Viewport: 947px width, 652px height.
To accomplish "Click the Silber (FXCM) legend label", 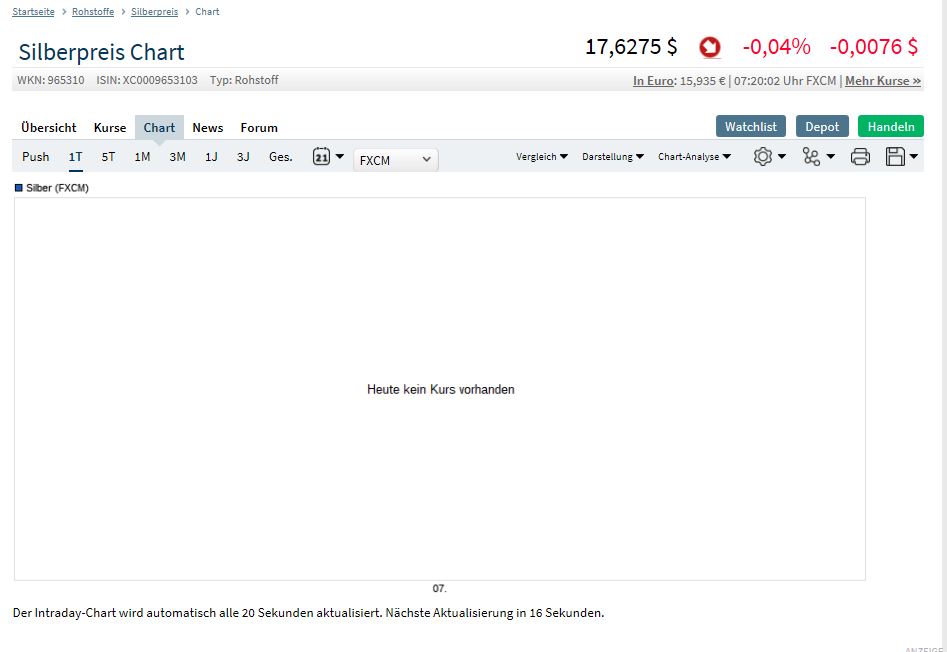I will (57, 188).
